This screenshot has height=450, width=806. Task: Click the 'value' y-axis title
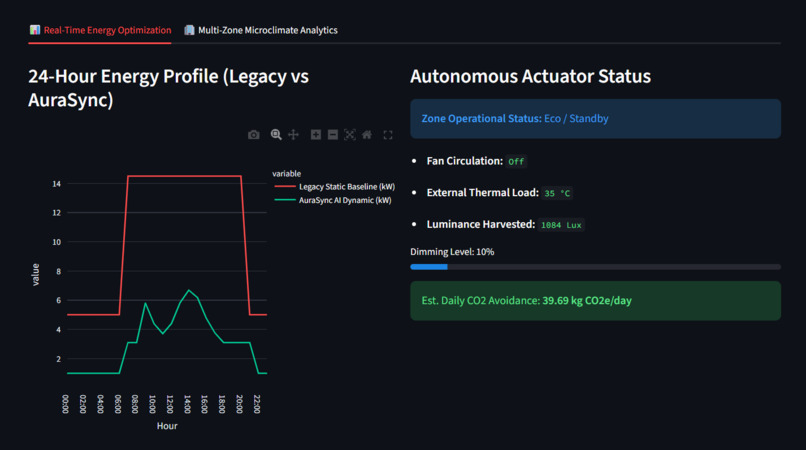[x=35, y=275]
